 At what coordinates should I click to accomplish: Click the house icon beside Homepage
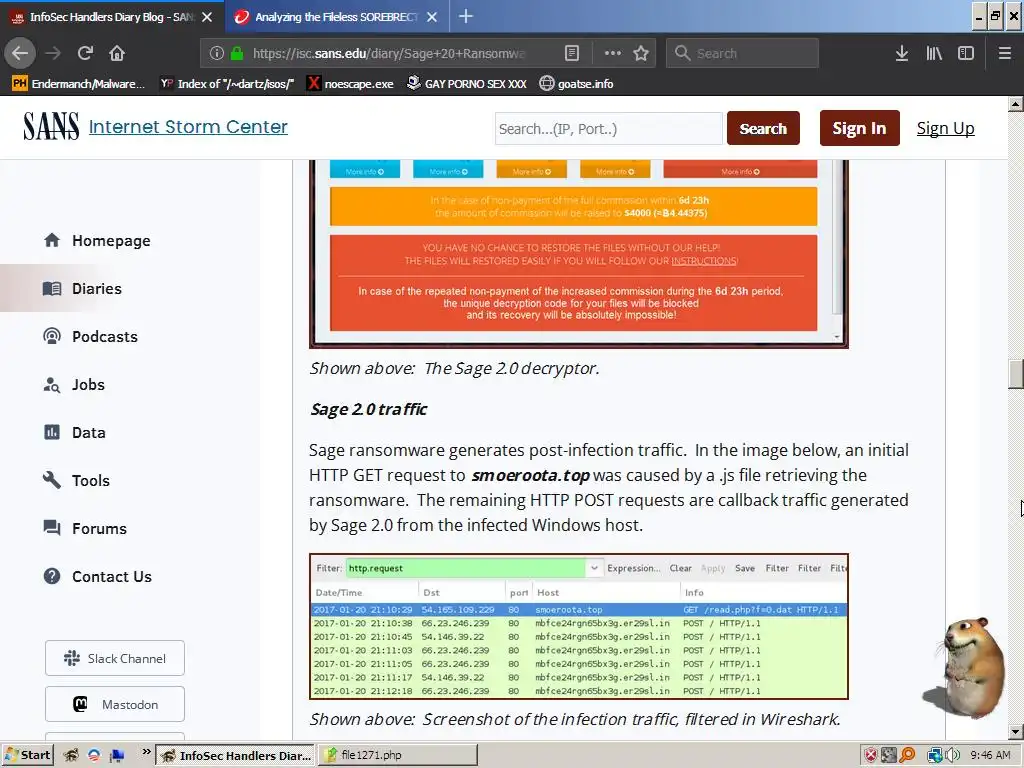click(x=52, y=240)
